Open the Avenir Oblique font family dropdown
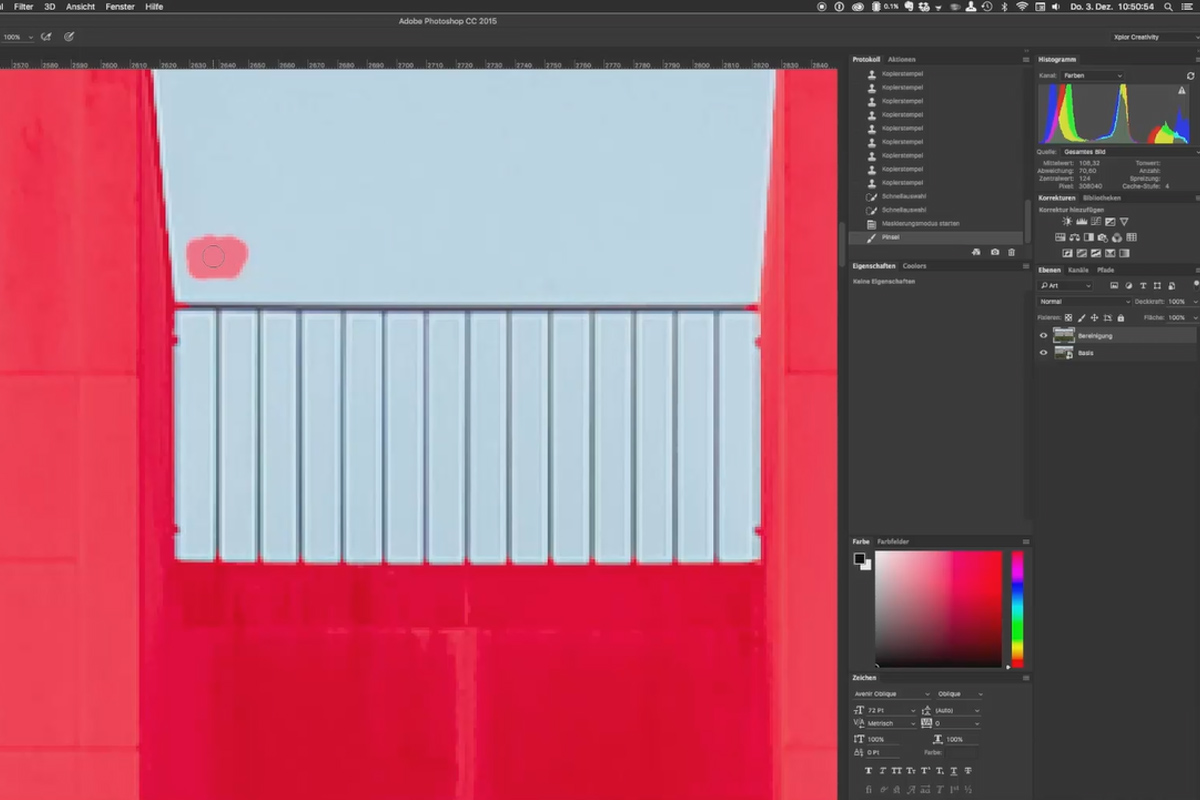Image resolution: width=1200 pixels, height=800 pixels. (x=892, y=694)
